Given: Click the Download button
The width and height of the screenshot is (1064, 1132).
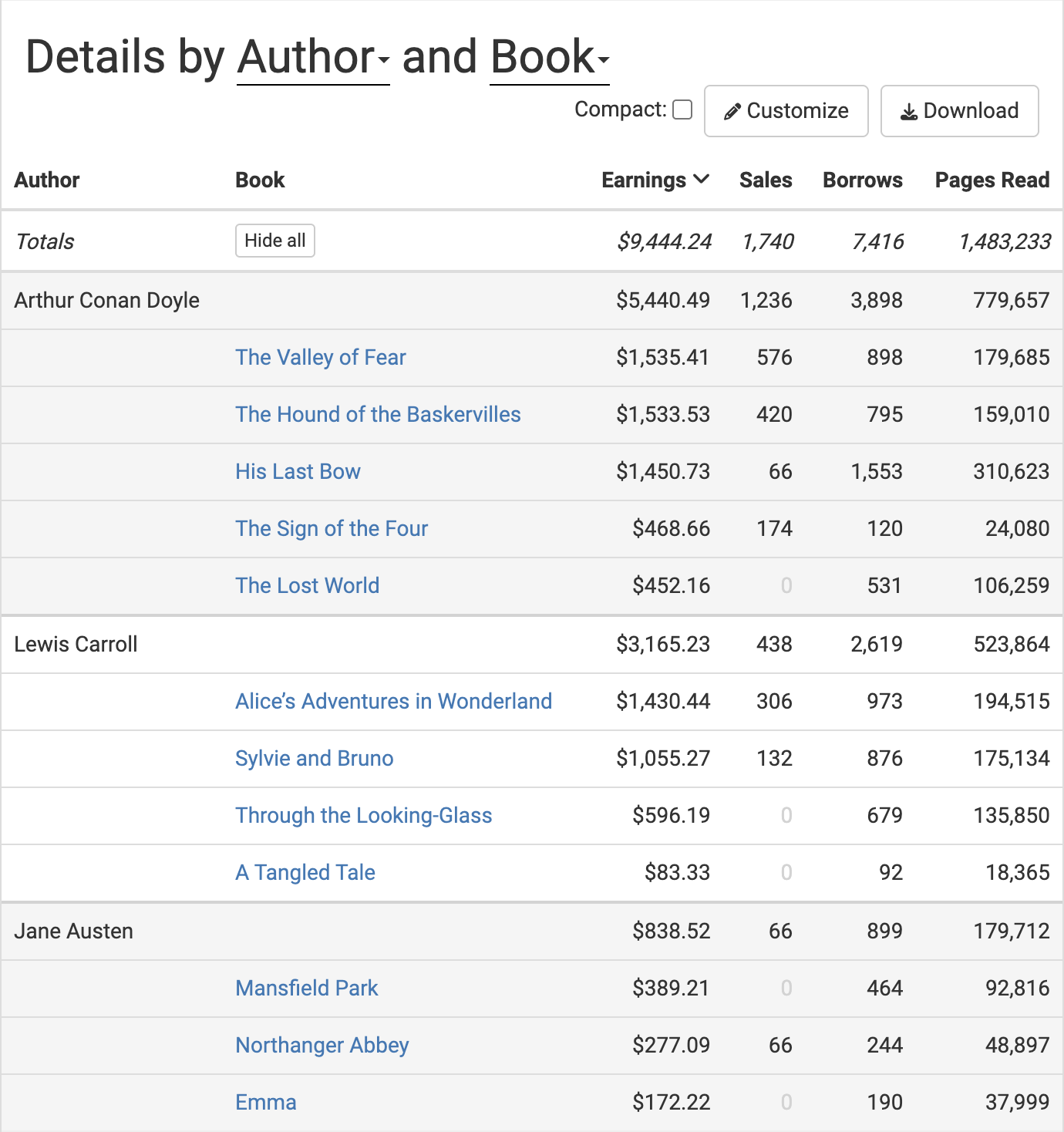Looking at the screenshot, I should click(960, 111).
